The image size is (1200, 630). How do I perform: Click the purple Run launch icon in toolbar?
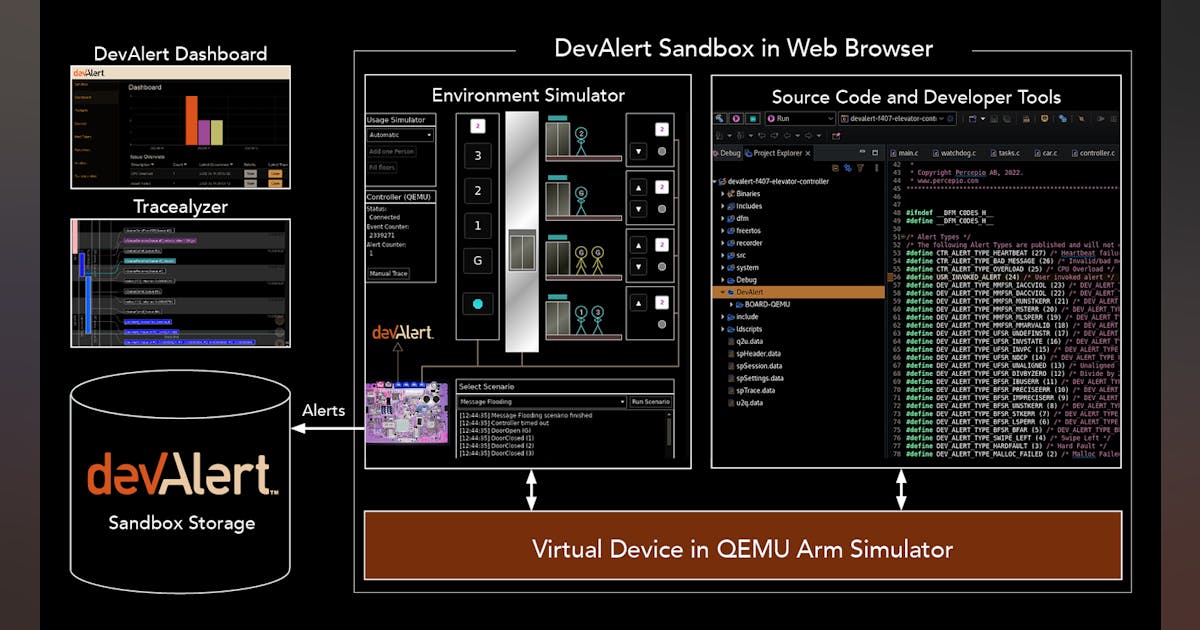pyautogui.click(x=736, y=118)
